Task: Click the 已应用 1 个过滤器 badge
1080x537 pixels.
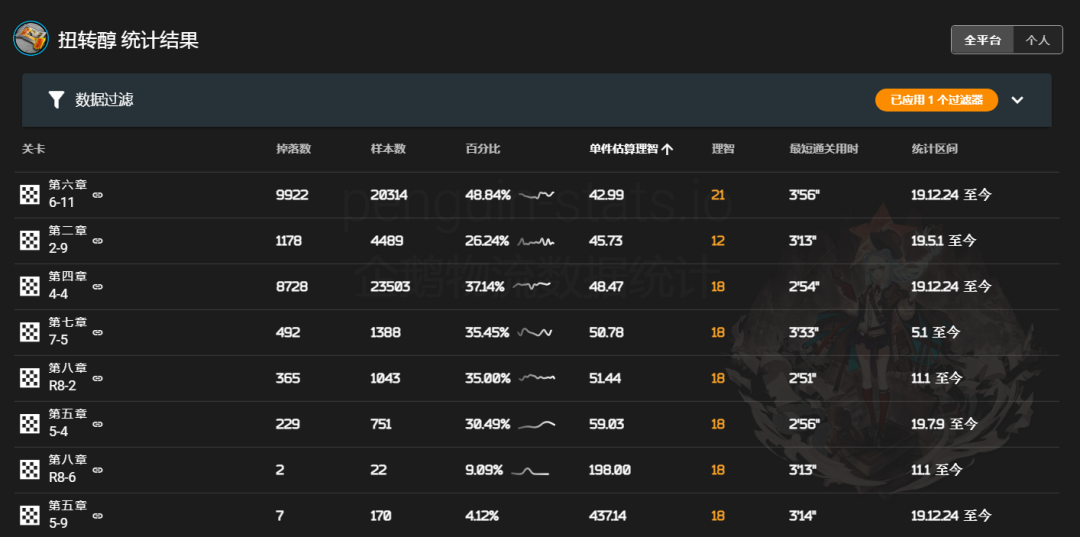Action: [936, 100]
